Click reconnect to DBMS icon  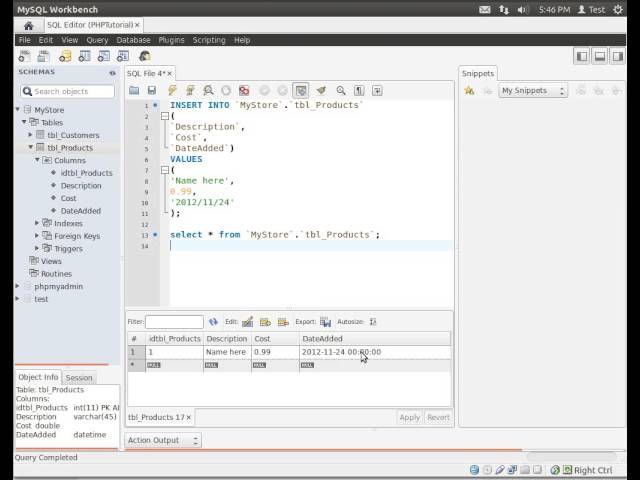144,56
